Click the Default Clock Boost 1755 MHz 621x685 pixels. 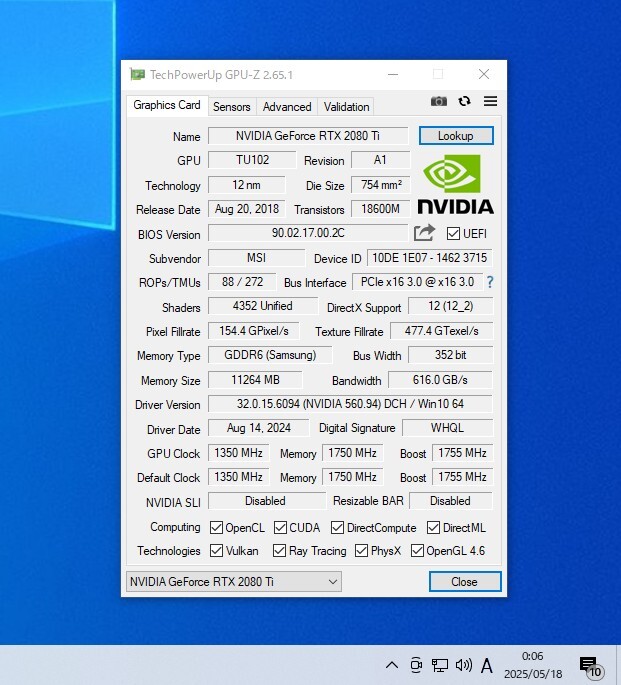pyautogui.click(x=462, y=477)
